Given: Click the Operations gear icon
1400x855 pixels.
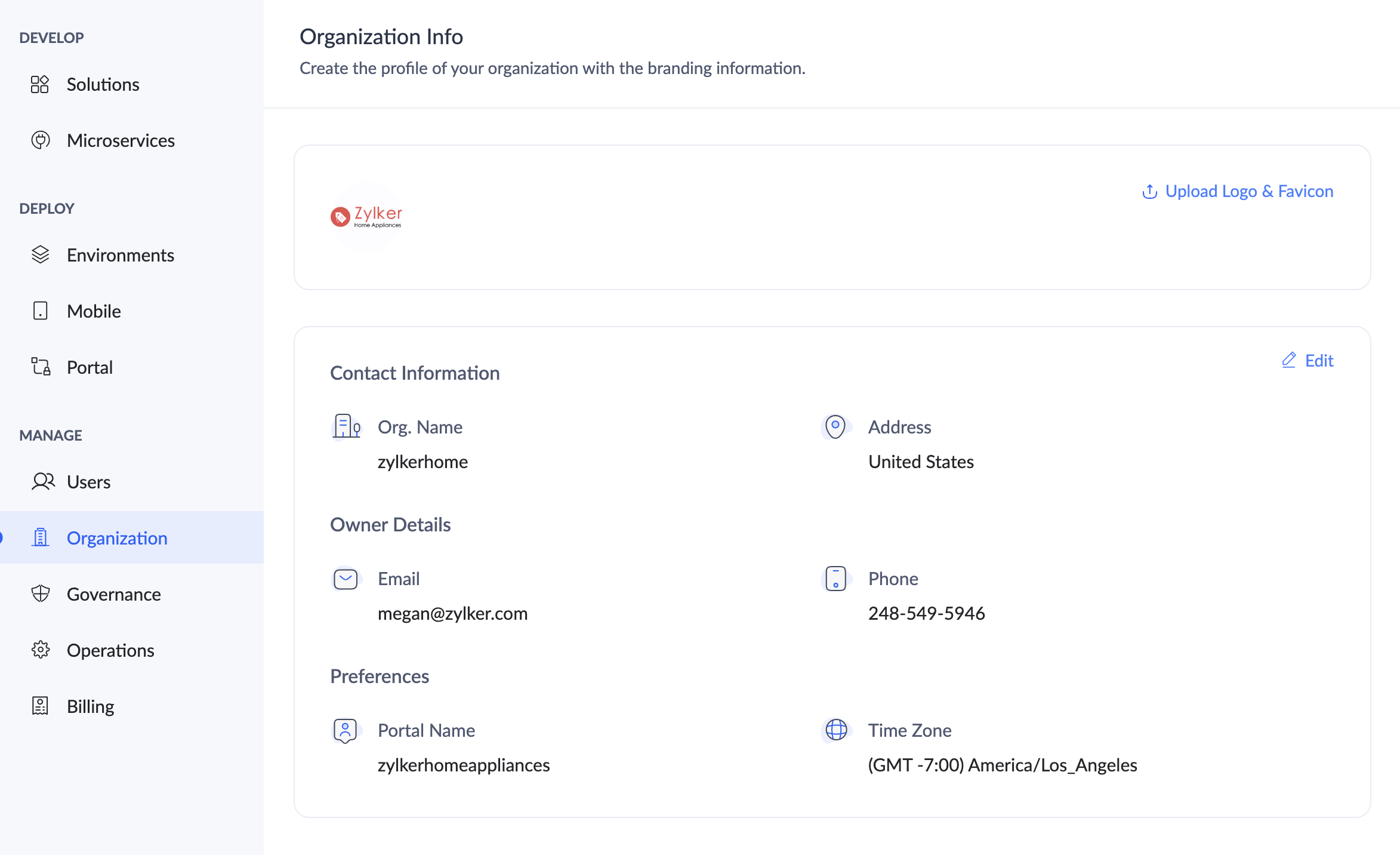Looking at the screenshot, I should pyautogui.click(x=40, y=650).
